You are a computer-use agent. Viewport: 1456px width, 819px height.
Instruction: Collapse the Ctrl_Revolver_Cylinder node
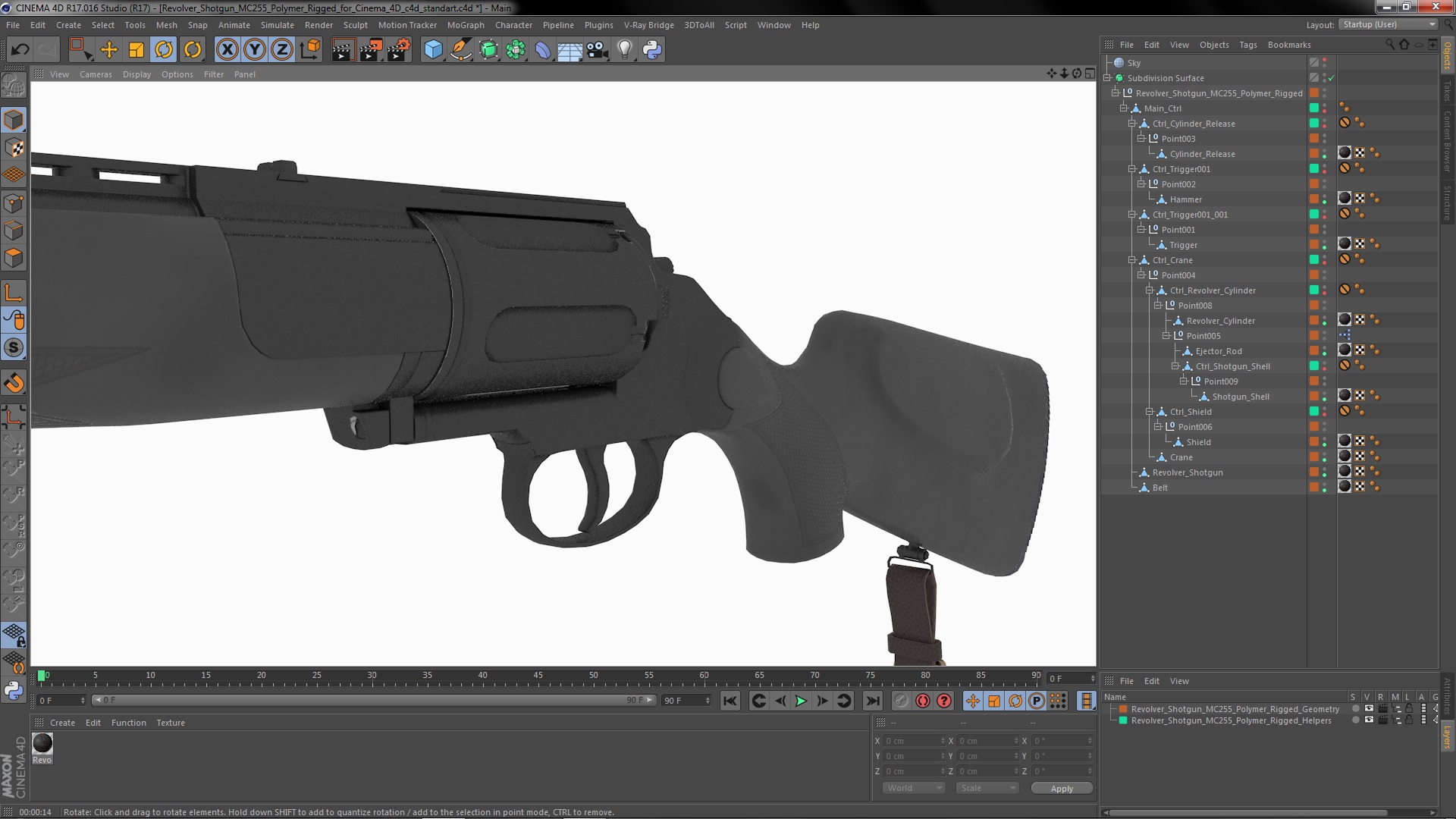click(x=1150, y=290)
